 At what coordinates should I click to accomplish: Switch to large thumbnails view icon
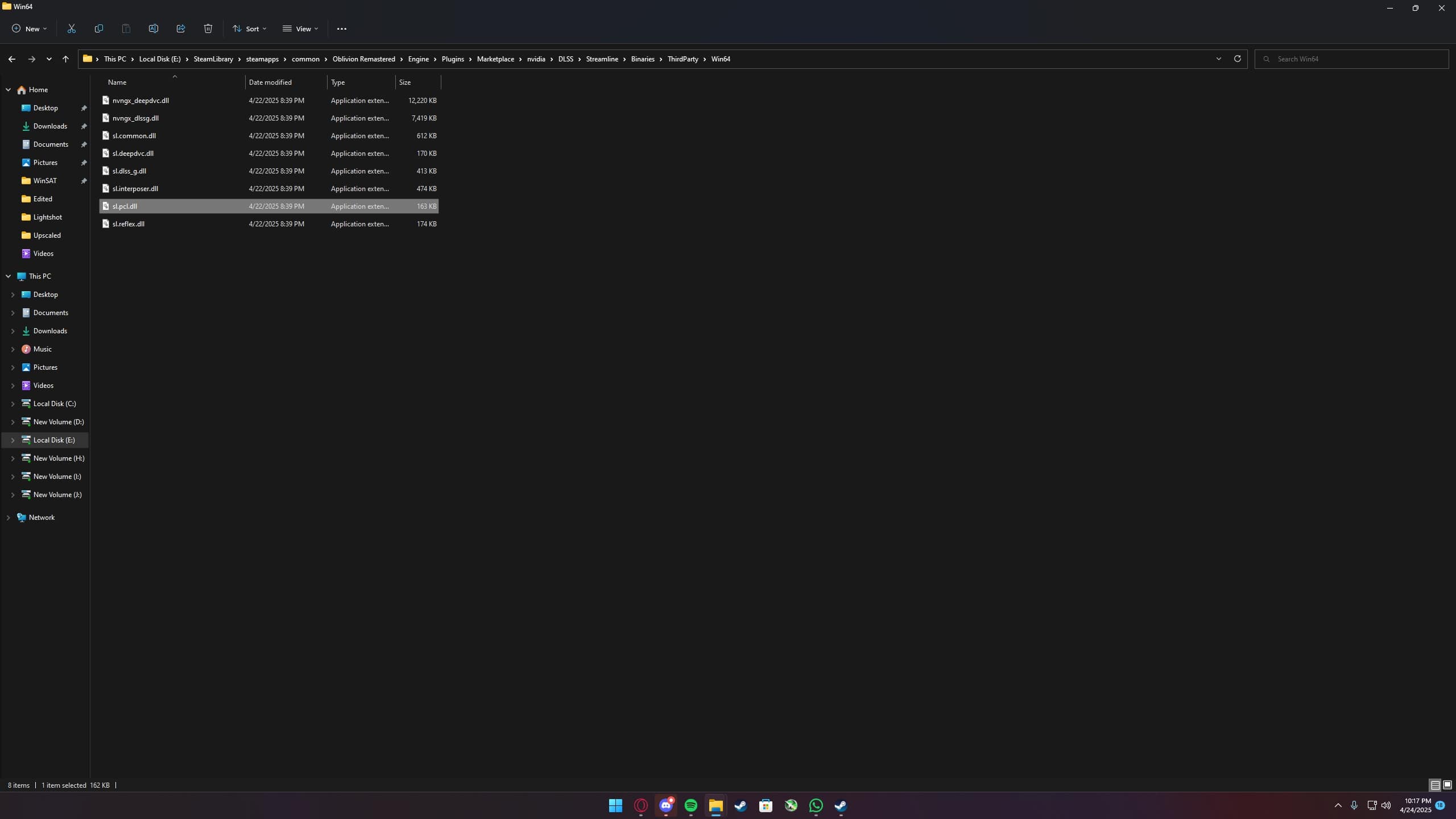point(1447,785)
